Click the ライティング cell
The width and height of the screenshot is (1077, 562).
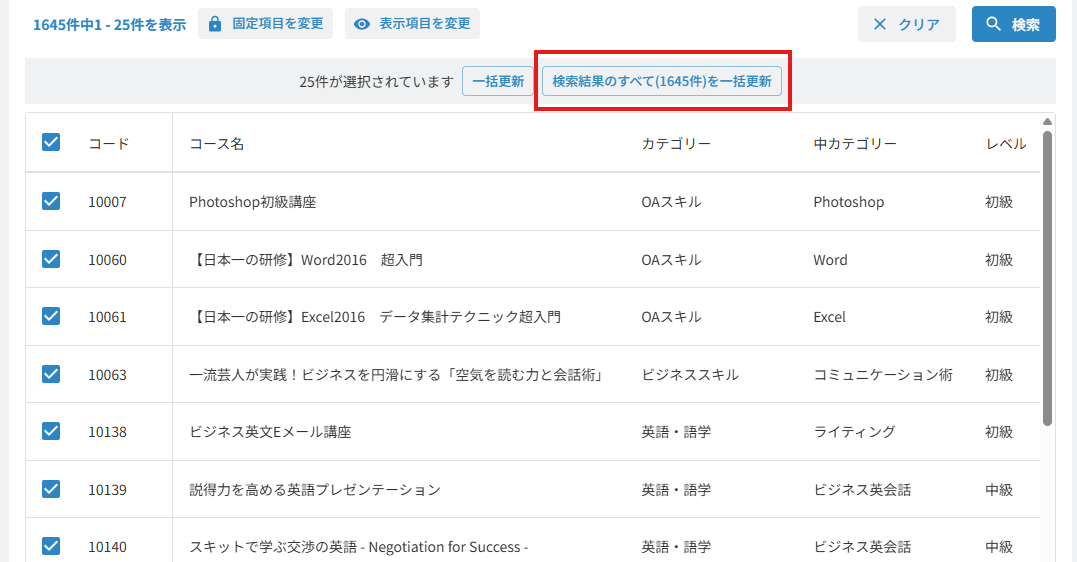854,432
